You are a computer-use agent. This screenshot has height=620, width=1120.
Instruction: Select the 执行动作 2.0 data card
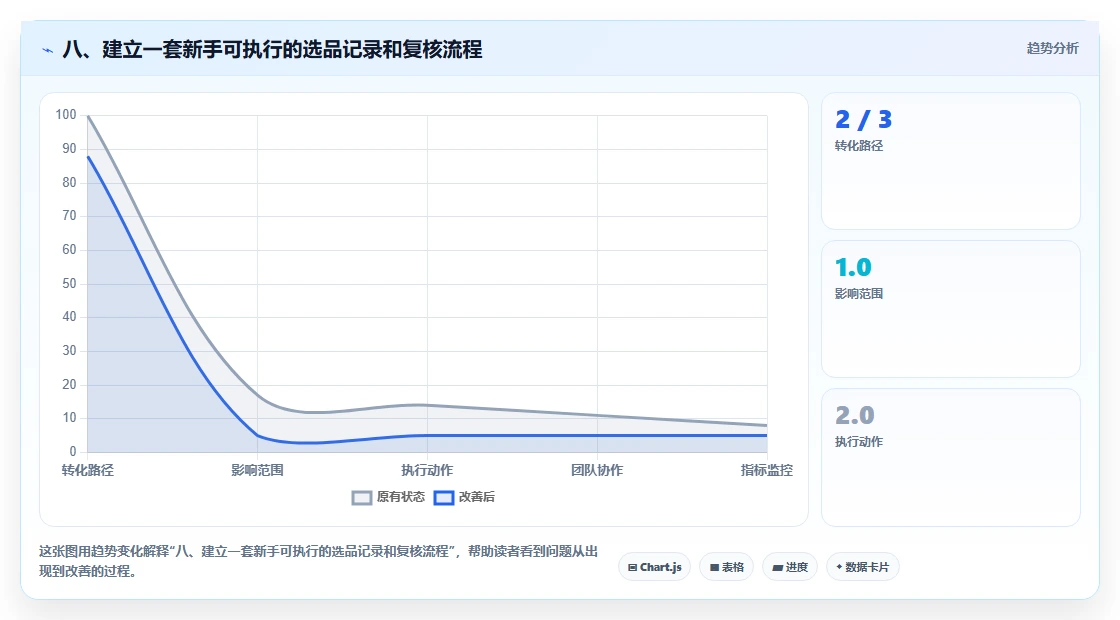[951, 457]
